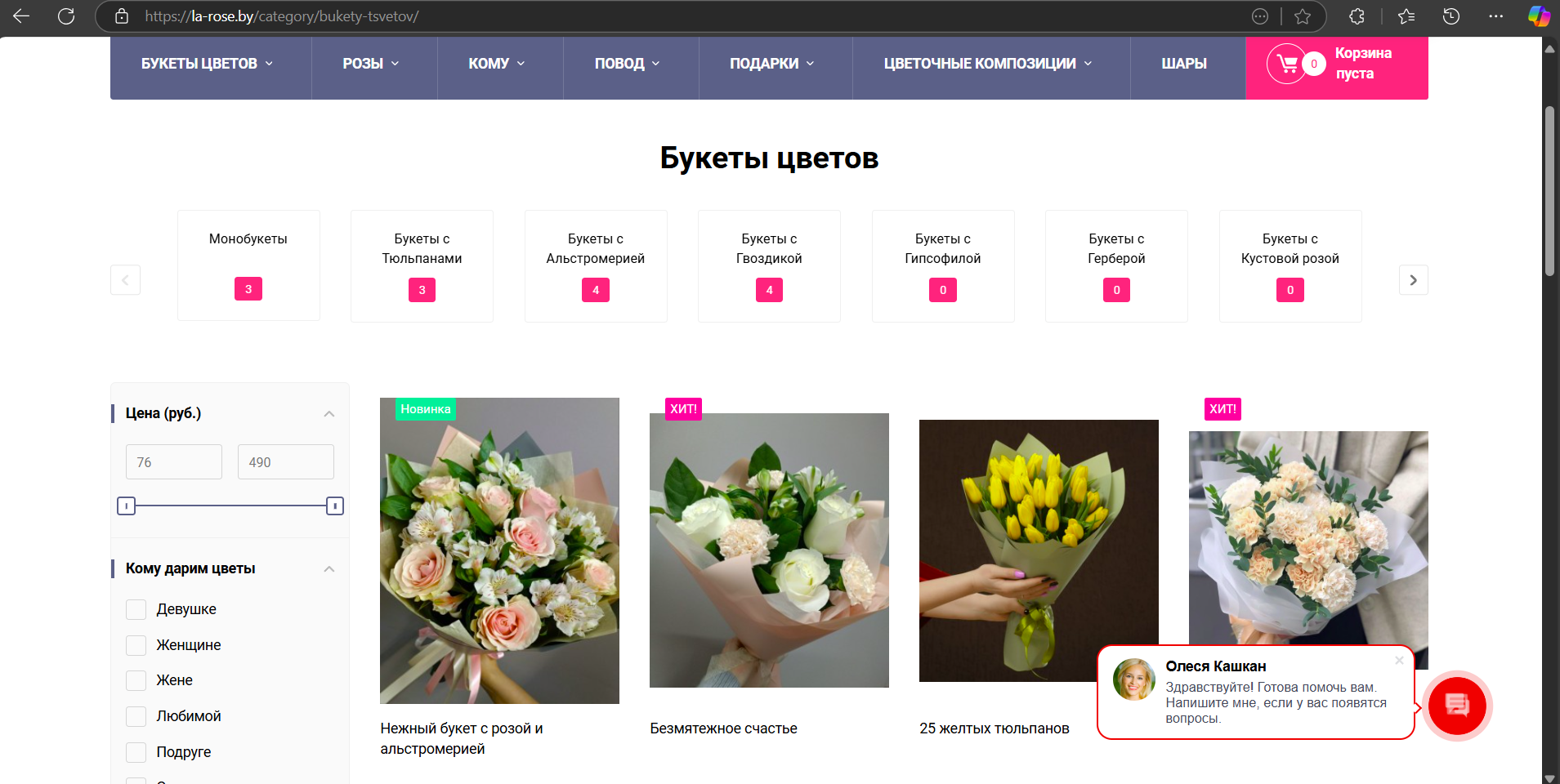
Task: Check the Жене filter checkbox
Action: tap(136, 680)
